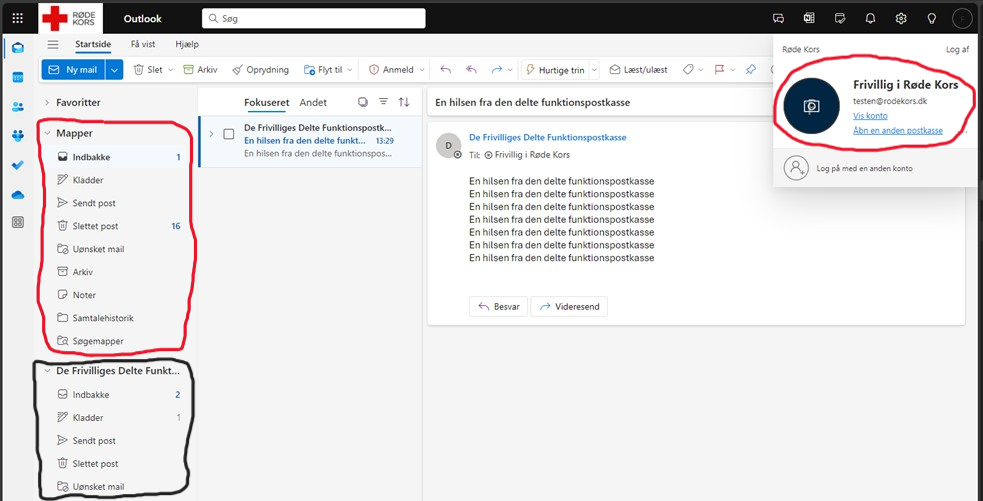
Task: Open Mail from the left rail
Action: [x=18, y=48]
